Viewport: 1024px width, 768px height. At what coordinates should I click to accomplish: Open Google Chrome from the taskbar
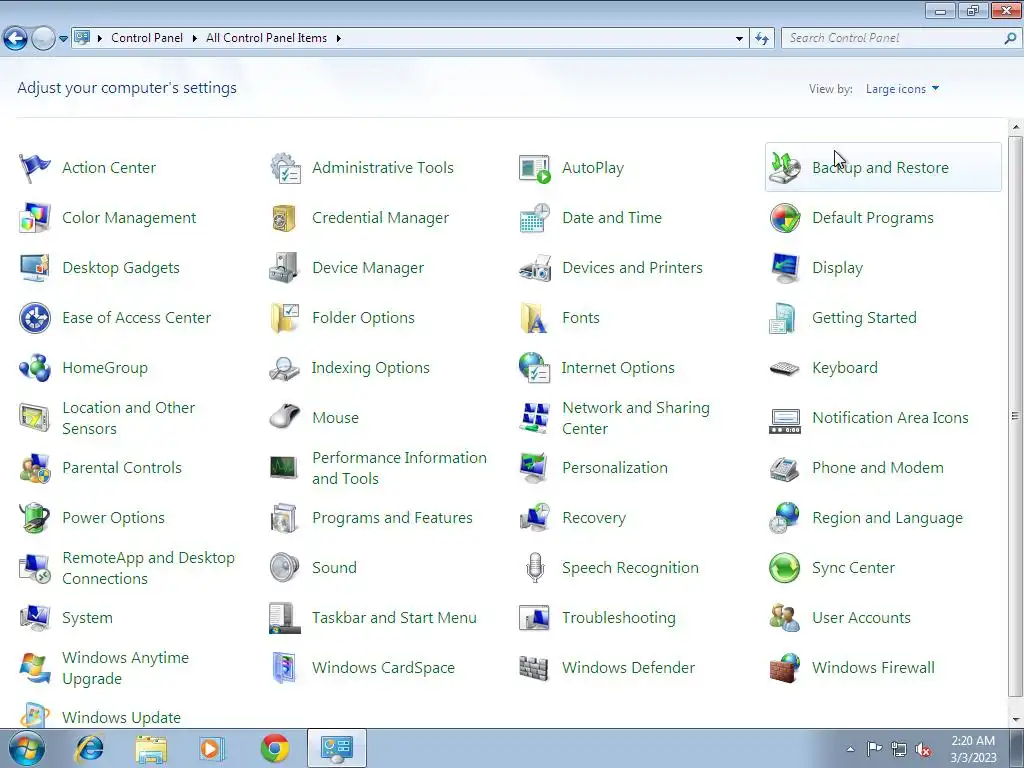coord(275,748)
